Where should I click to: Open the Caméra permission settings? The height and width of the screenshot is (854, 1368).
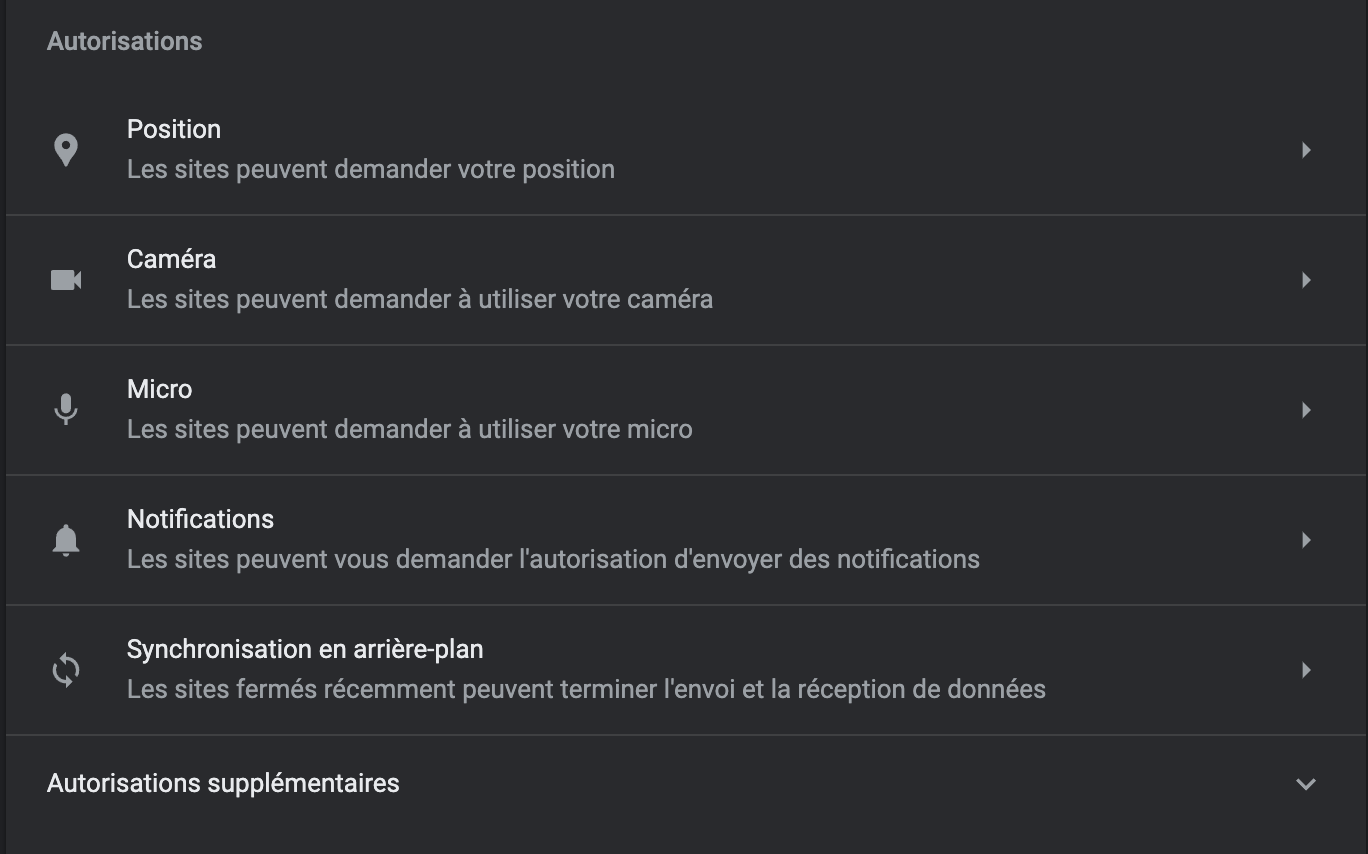(x=686, y=280)
